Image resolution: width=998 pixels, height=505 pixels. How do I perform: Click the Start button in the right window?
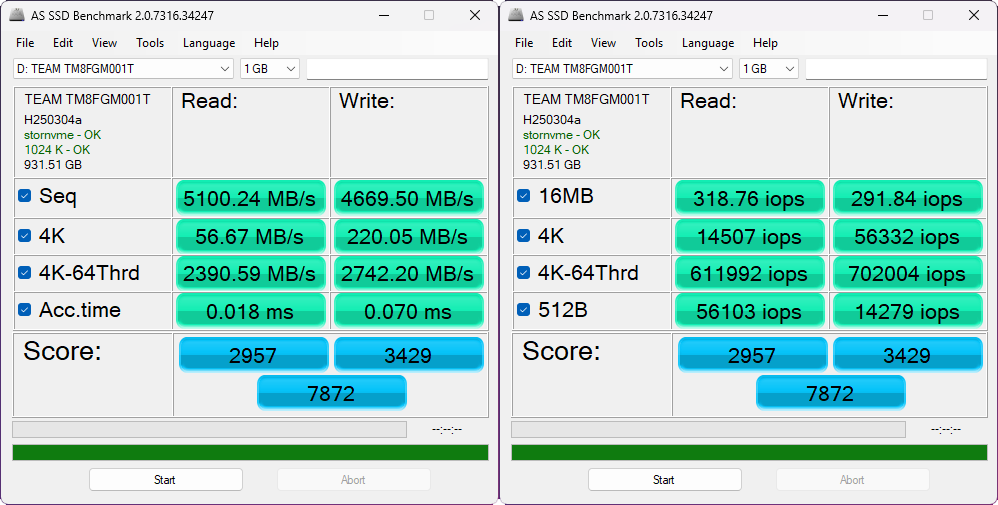pyautogui.click(x=664, y=480)
